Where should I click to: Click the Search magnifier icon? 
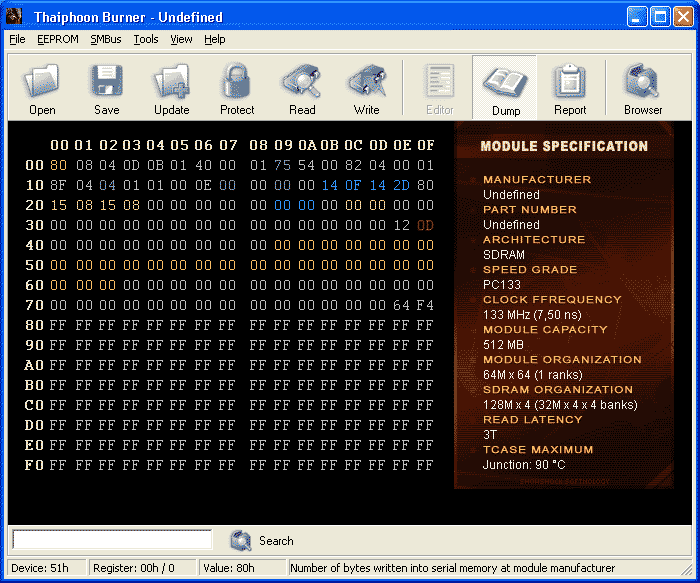241,541
